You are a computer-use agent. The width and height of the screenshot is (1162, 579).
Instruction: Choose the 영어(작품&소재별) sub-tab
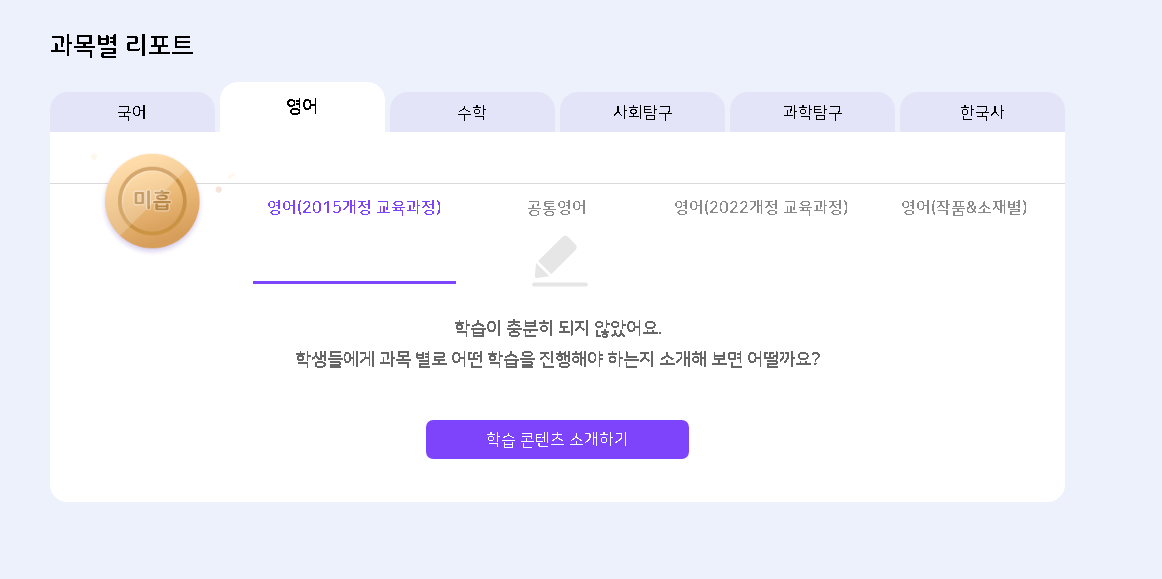(964, 208)
